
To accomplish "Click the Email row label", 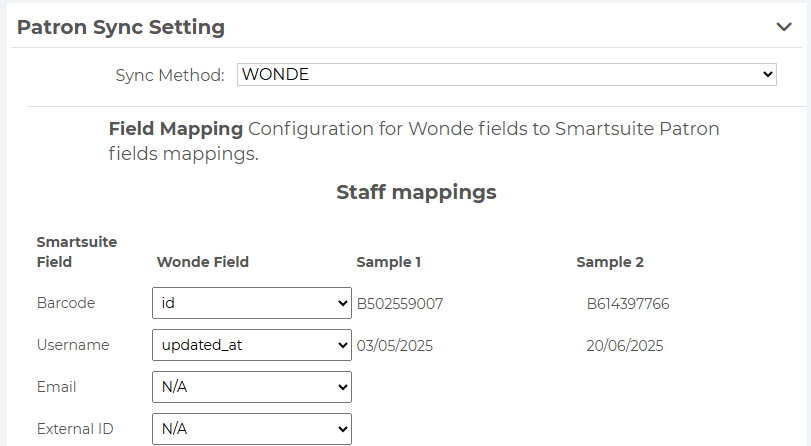I will pos(56,387).
